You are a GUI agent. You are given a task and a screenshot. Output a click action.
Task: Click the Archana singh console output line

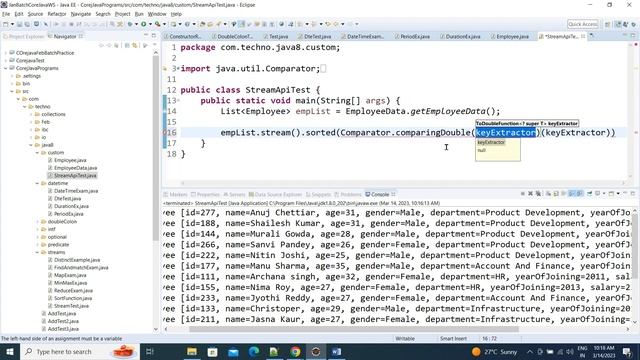pyautogui.click(x=398, y=277)
